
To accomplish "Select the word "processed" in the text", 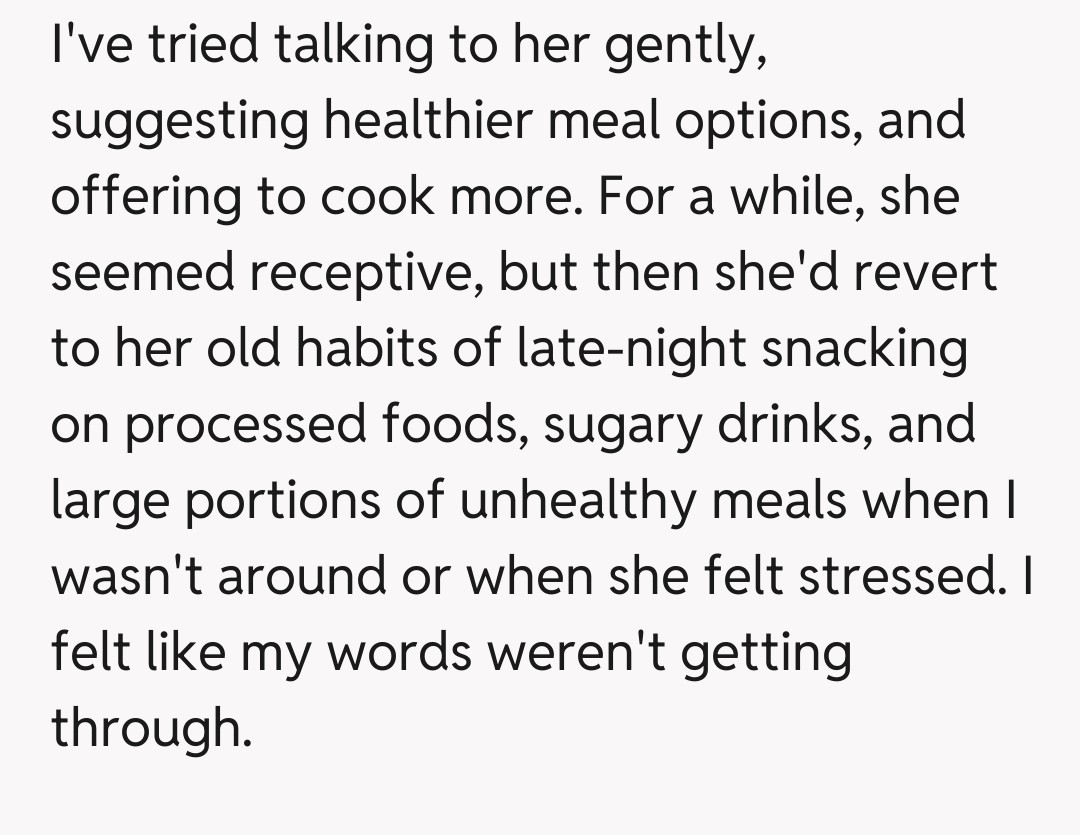I will 246,425.
